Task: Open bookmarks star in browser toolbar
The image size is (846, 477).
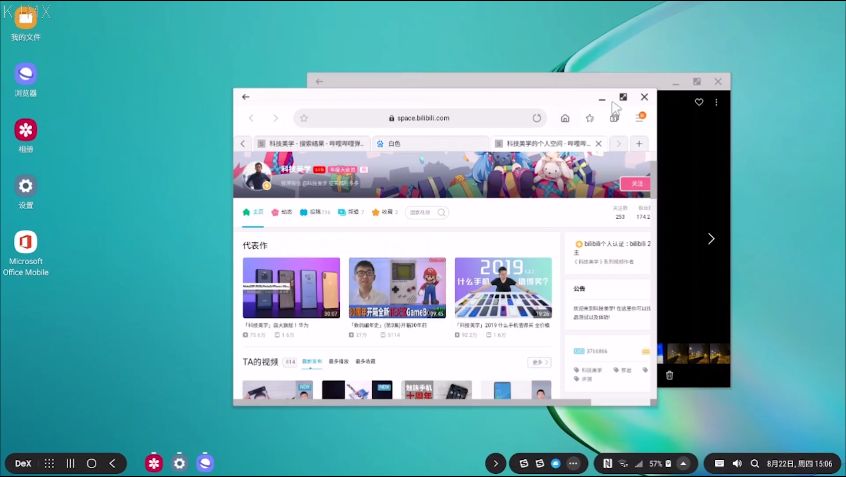Action: point(590,118)
